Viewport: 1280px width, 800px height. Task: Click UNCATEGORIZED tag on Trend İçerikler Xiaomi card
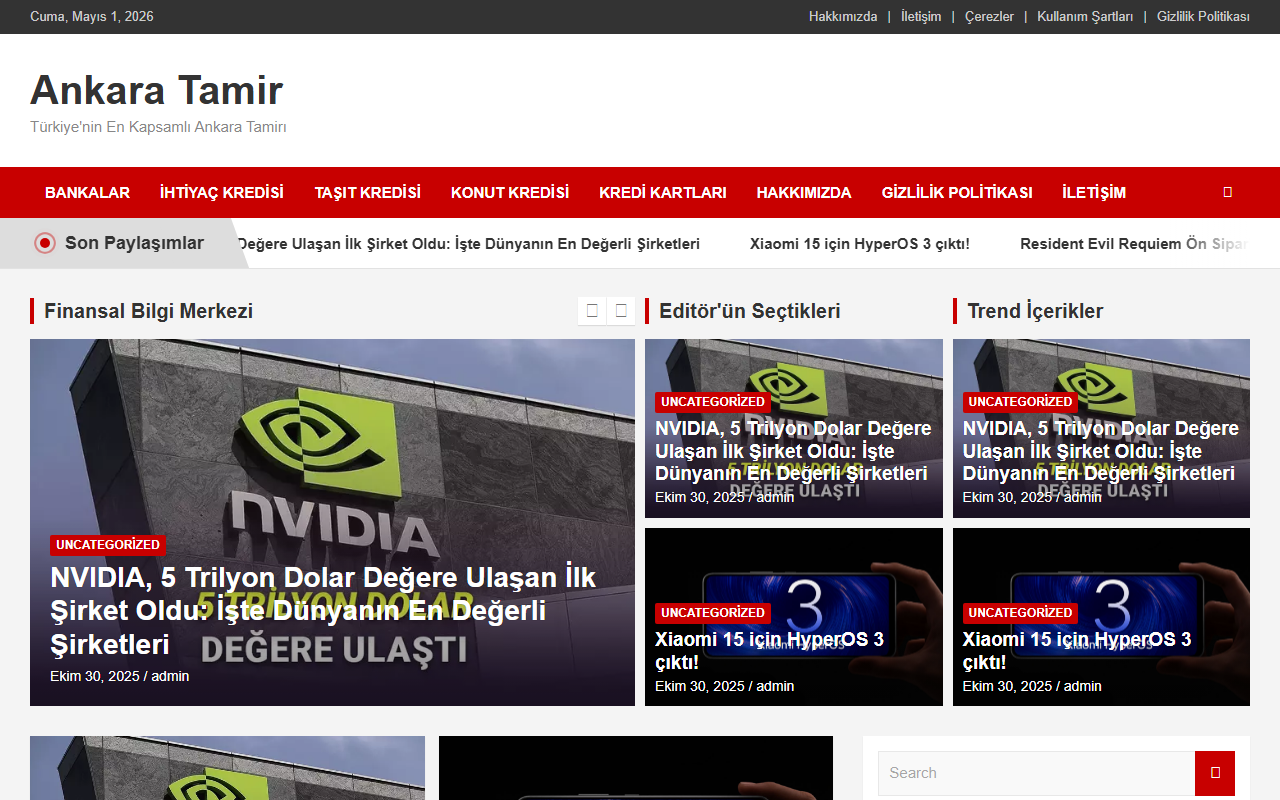tap(1020, 613)
